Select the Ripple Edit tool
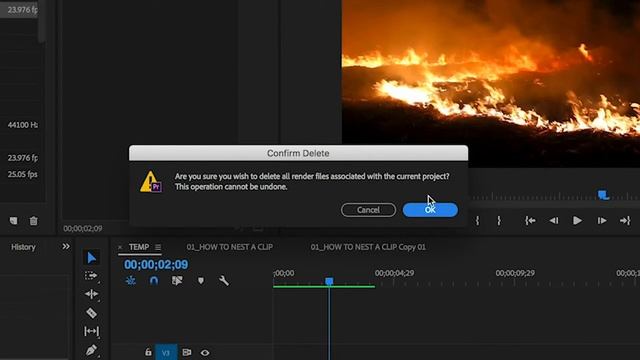This screenshot has height=360, width=640. click(91, 294)
